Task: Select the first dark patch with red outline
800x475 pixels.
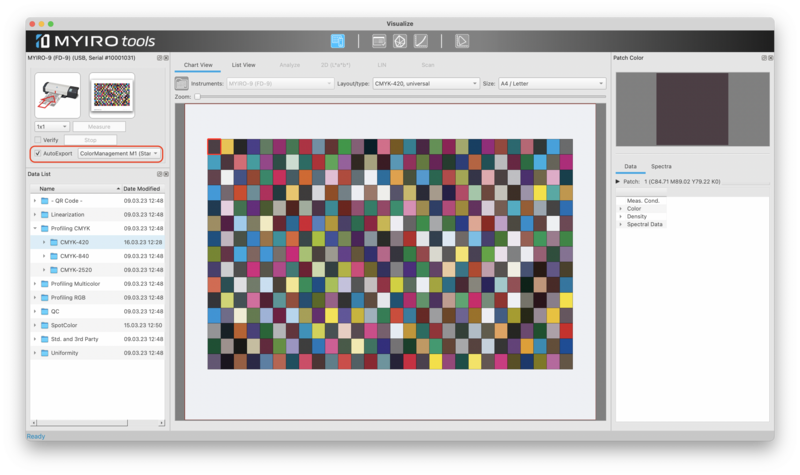Action: (214, 146)
